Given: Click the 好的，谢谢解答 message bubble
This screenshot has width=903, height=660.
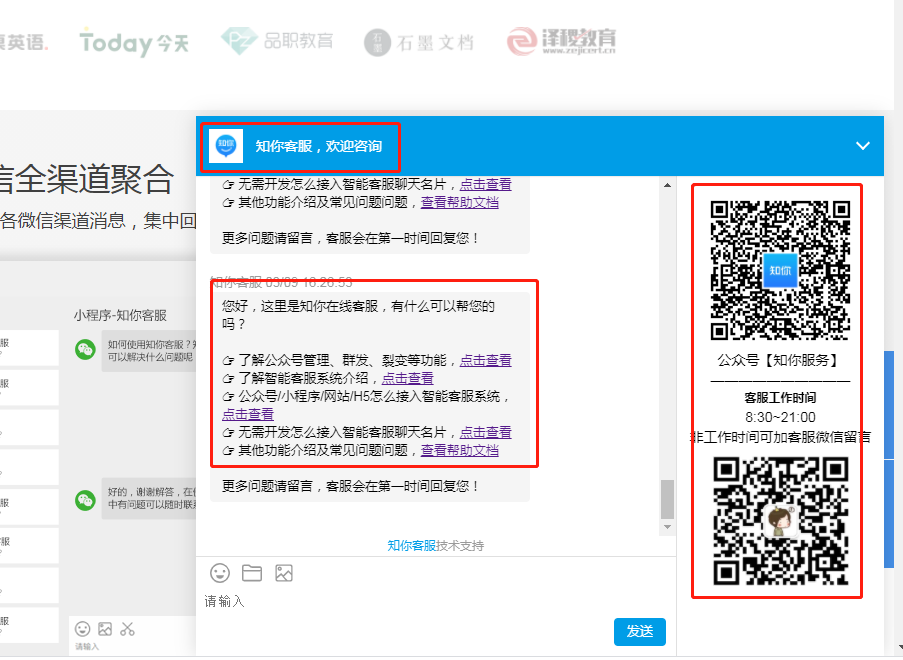Looking at the screenshot, I should click(x=150, y=498).
